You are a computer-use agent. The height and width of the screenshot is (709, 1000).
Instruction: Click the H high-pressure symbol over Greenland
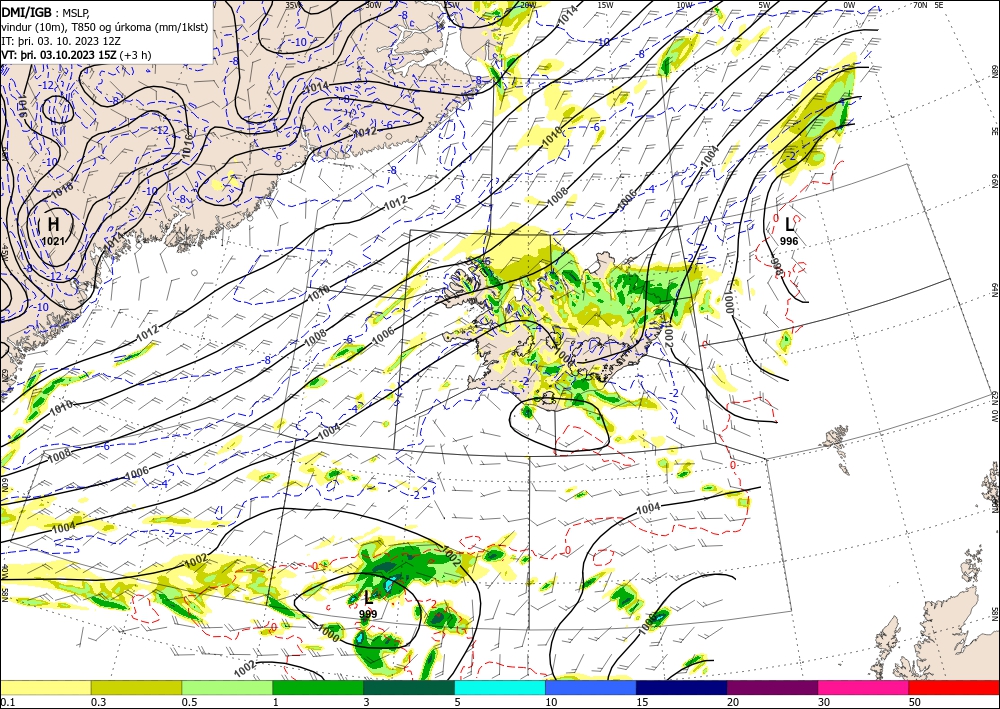point(54,224)
